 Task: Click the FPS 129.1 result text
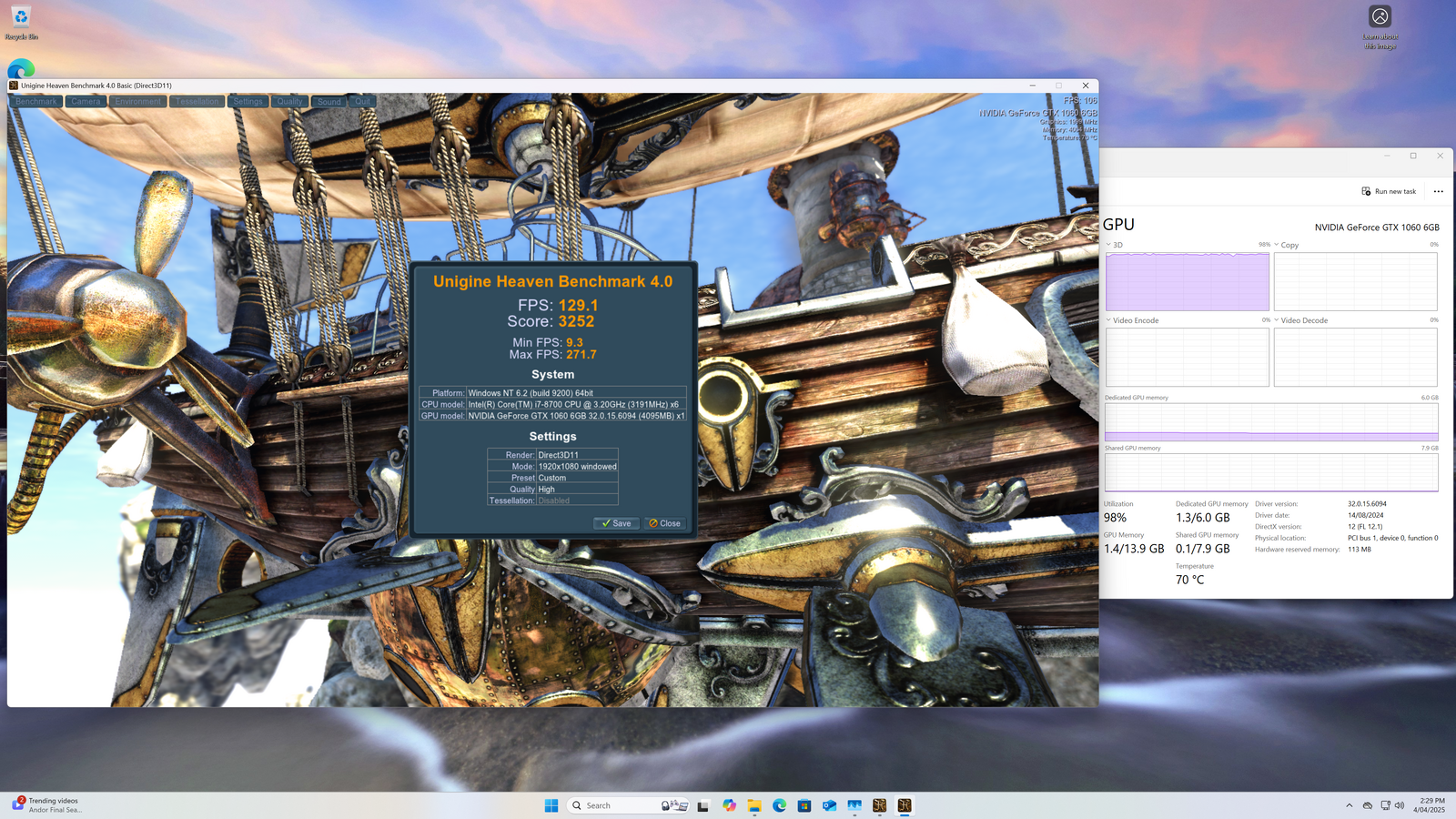558,305
